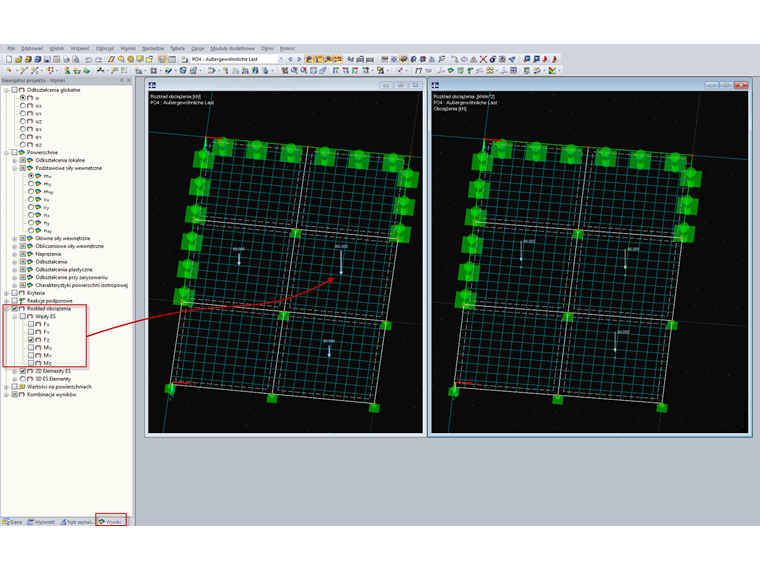Go to the next load case arrow
The height and width of the screenshot is (570, 760).
[299, 59]
